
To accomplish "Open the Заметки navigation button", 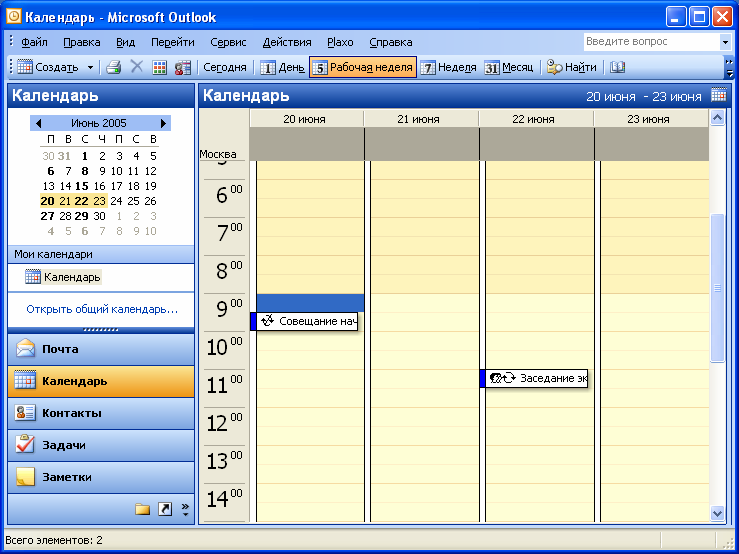I will 101,478.
